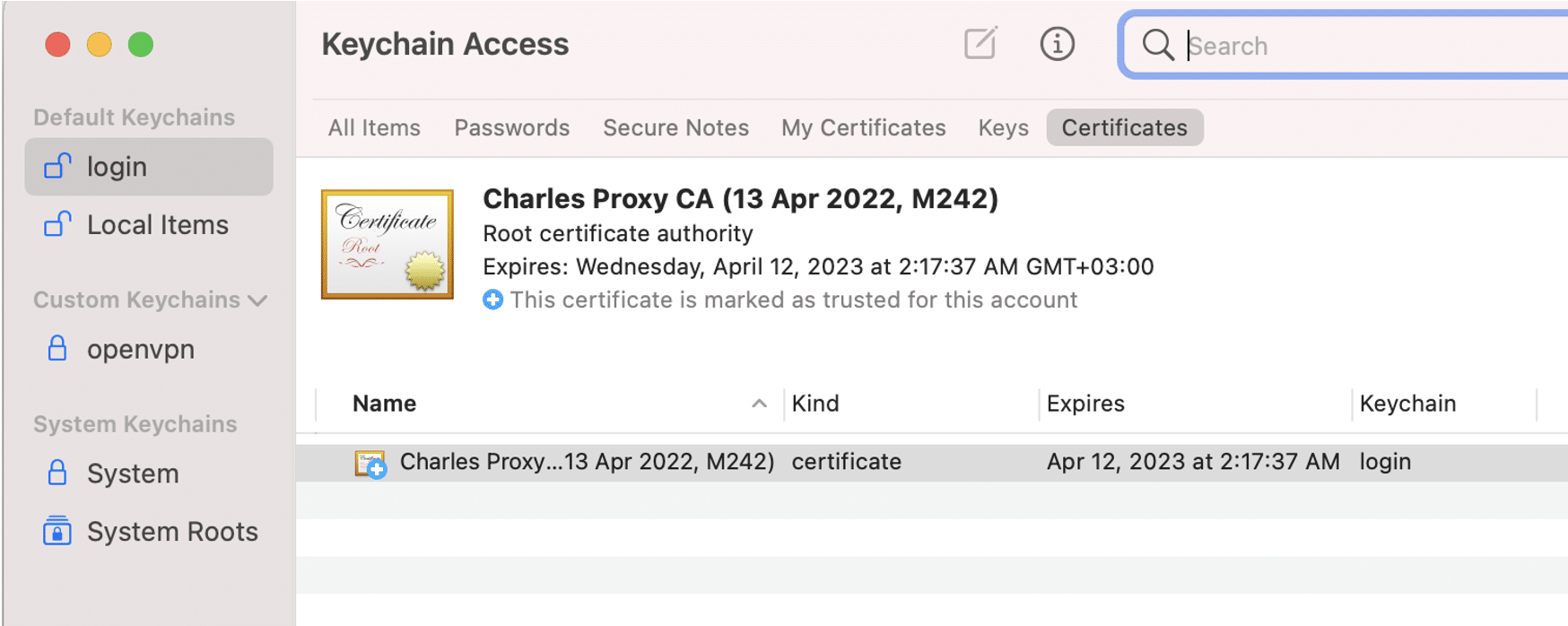Click the search magnifying glass icon

[x=1157, y=45]
